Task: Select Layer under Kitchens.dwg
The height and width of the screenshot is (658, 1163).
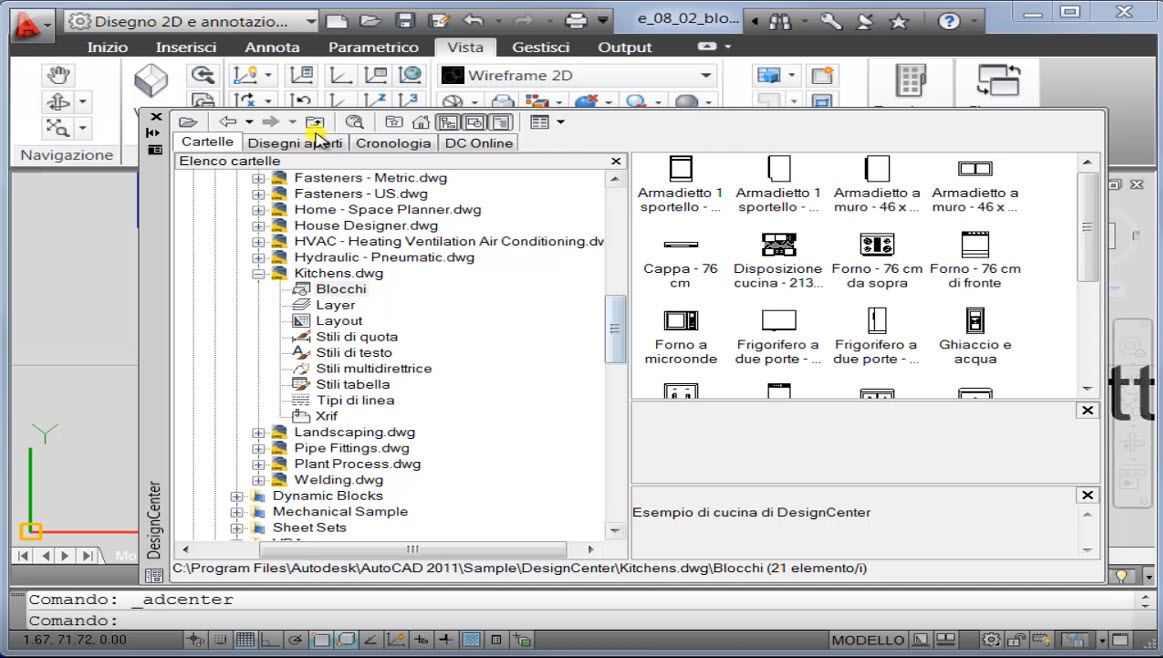Action: pos(335,306)
